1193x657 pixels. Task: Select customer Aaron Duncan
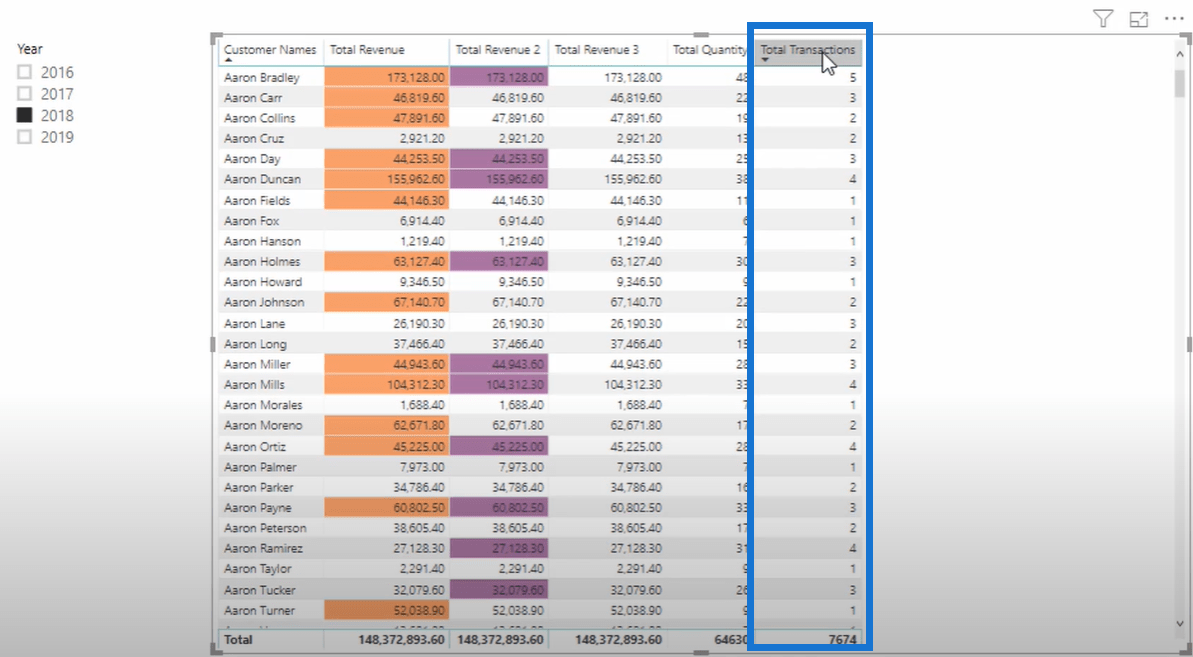click(x=262, y=179)
